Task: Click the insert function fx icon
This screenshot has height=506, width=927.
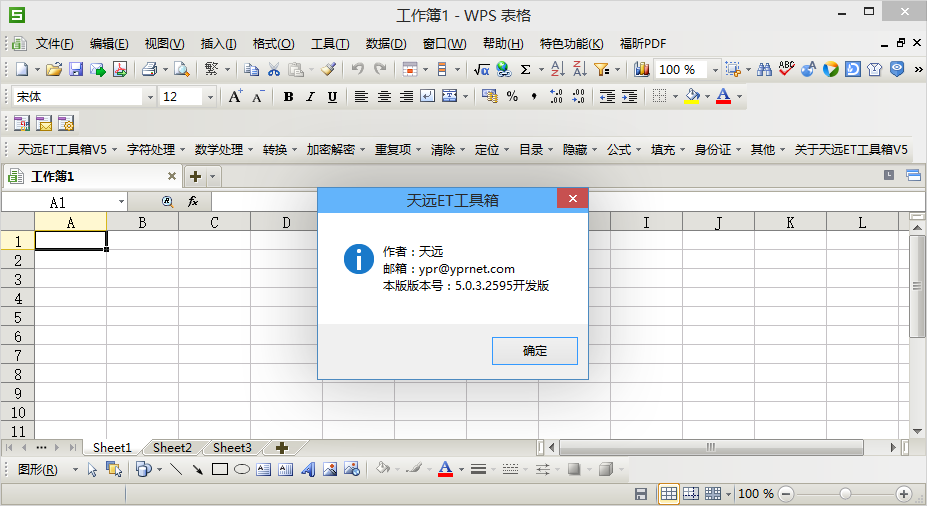Action: [193, 202]
